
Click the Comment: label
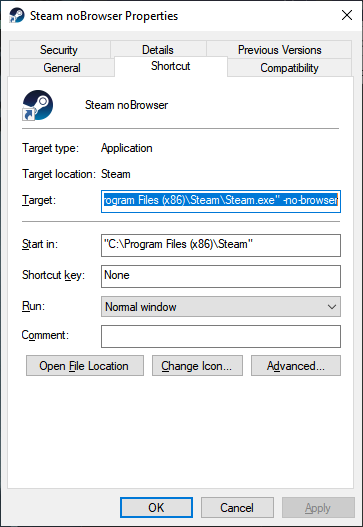pyautogui.click(x=45, y=335)
